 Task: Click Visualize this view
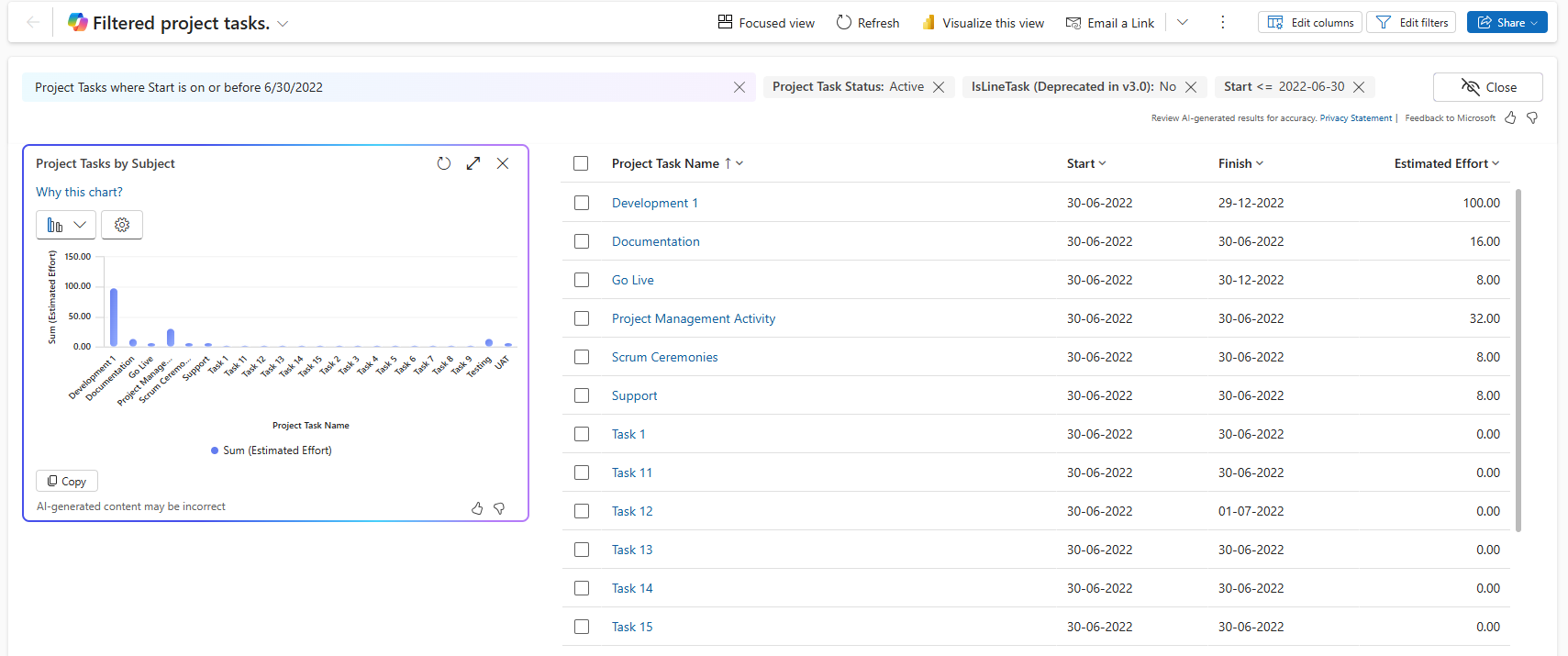coord(983,23)
